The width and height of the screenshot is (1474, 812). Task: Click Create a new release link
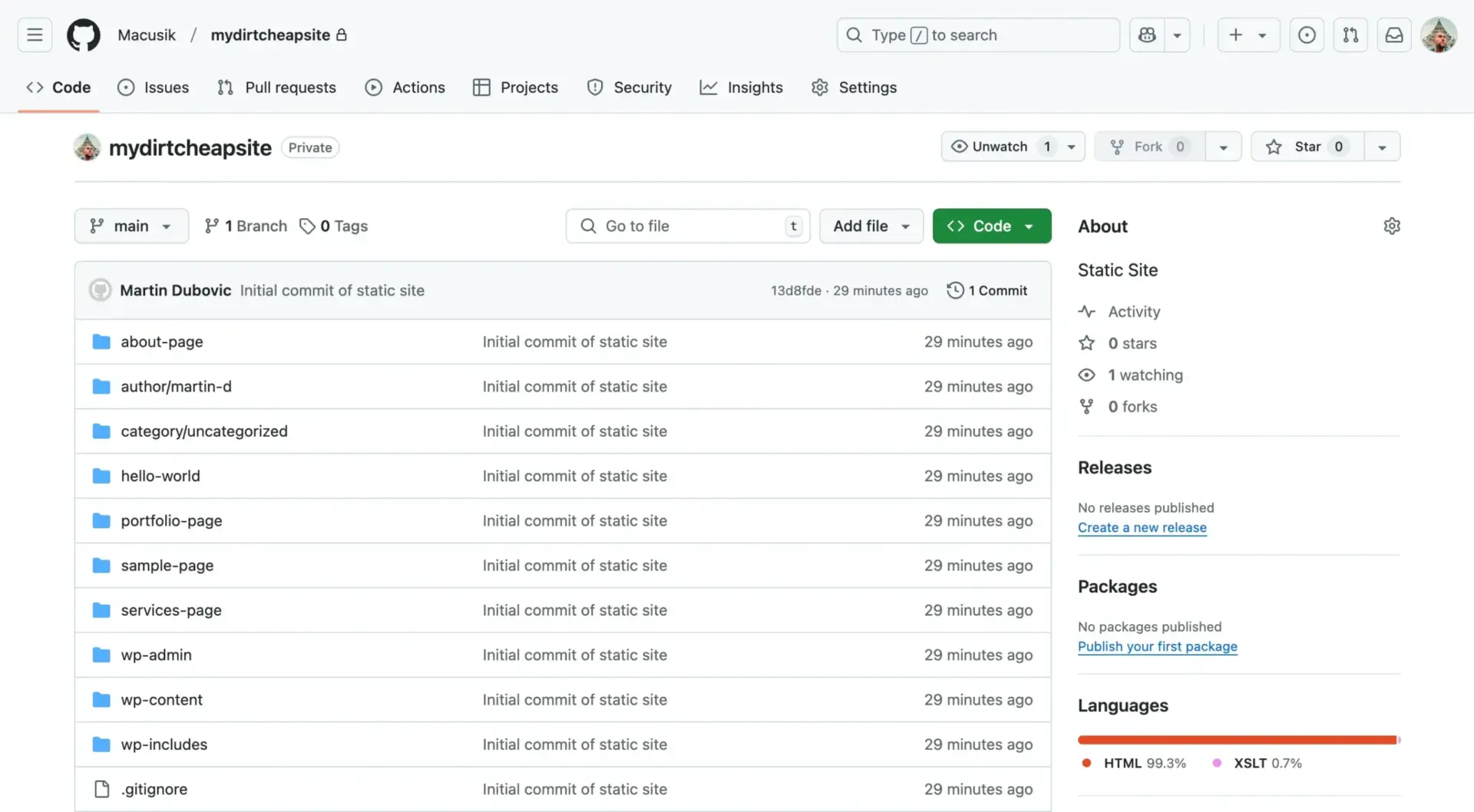1142,527
